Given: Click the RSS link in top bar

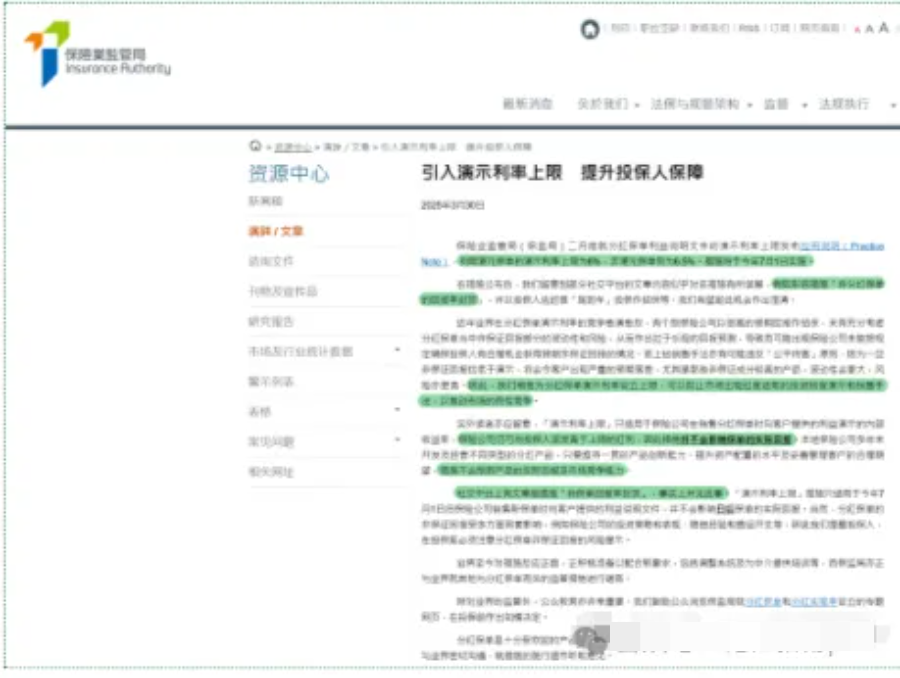Looking at the screenshot, I should click(748, 29).
